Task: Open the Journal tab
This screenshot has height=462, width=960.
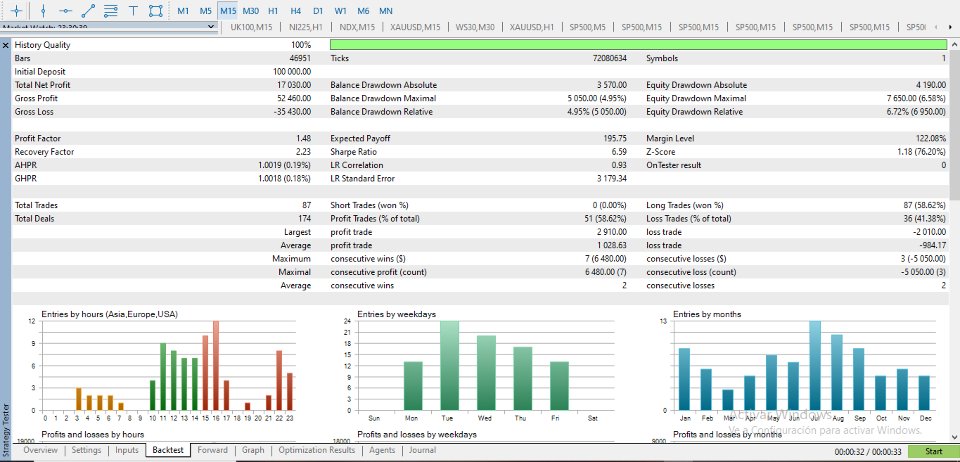Action: (422, 450)
